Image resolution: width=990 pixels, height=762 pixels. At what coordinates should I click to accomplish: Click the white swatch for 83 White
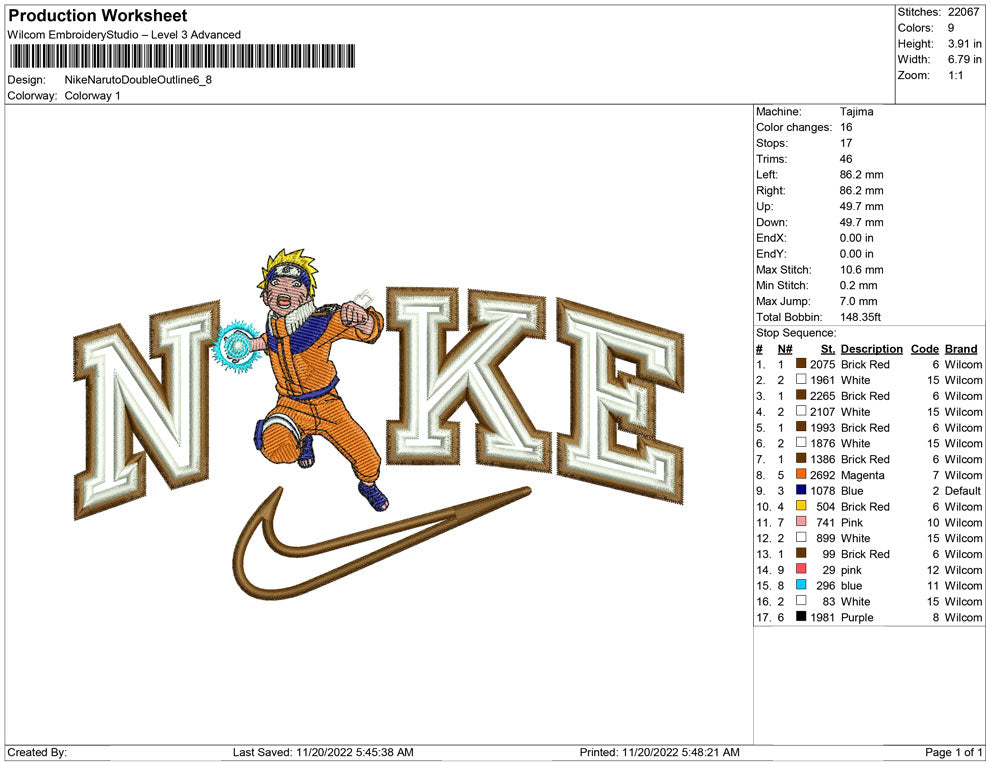[x=801, y=600]
